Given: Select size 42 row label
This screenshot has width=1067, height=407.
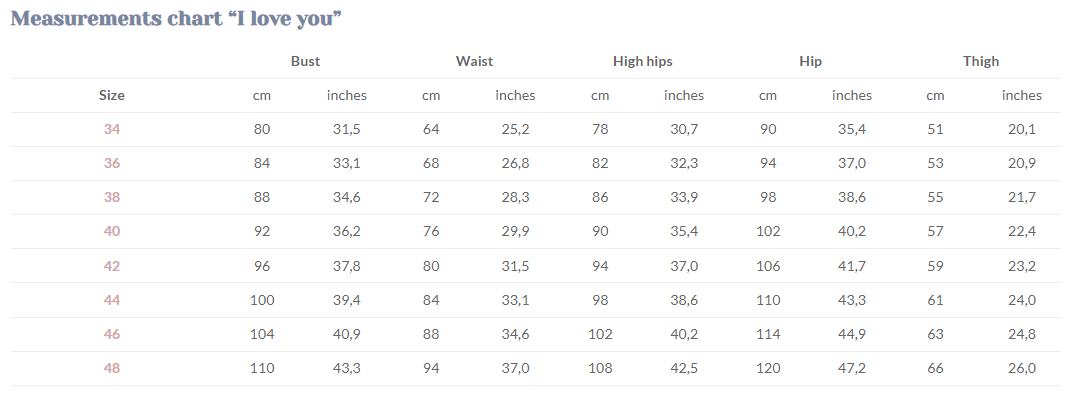Looking at the screenshot, I should (112, 265).
